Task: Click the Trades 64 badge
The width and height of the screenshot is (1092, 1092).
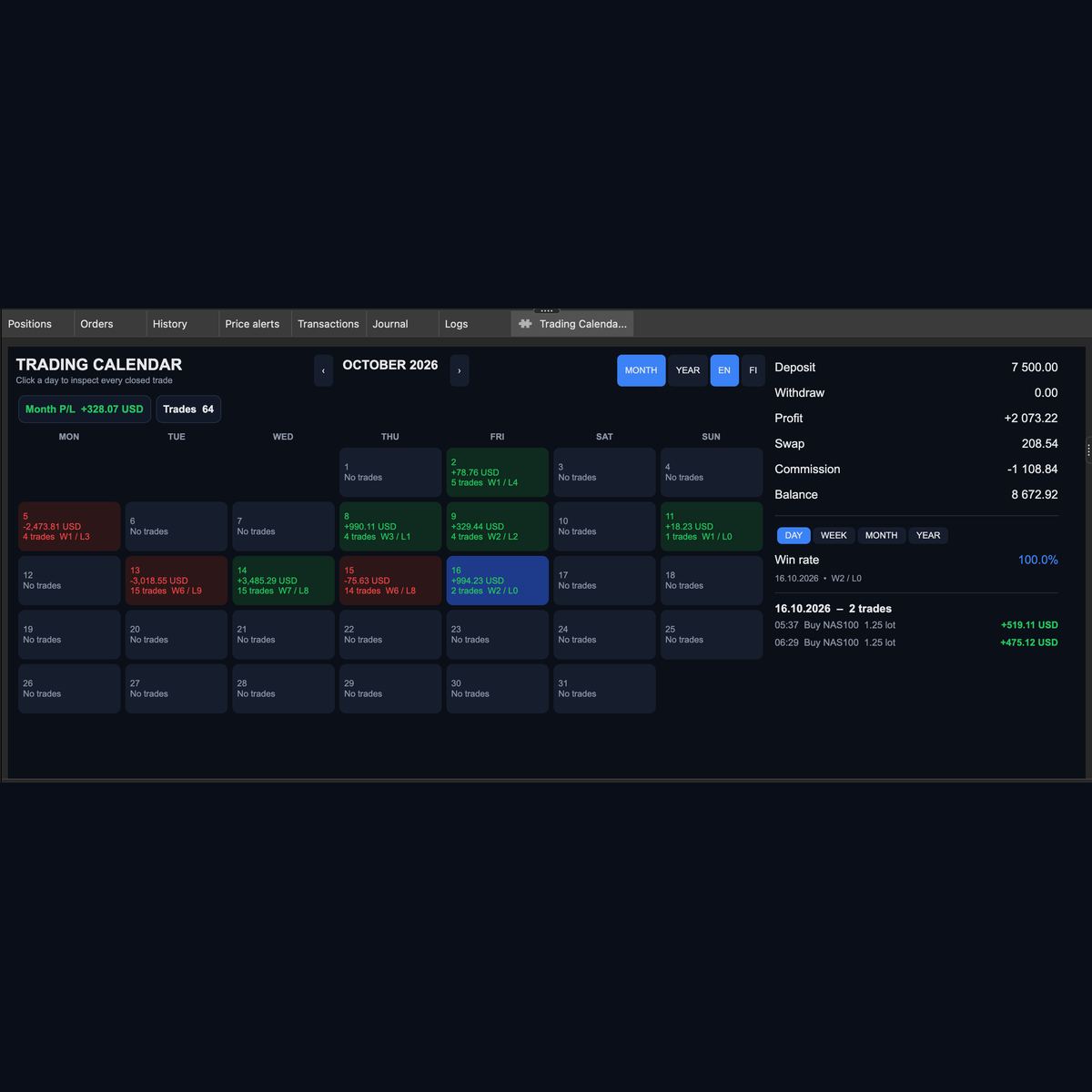Action: coord(188,409)
